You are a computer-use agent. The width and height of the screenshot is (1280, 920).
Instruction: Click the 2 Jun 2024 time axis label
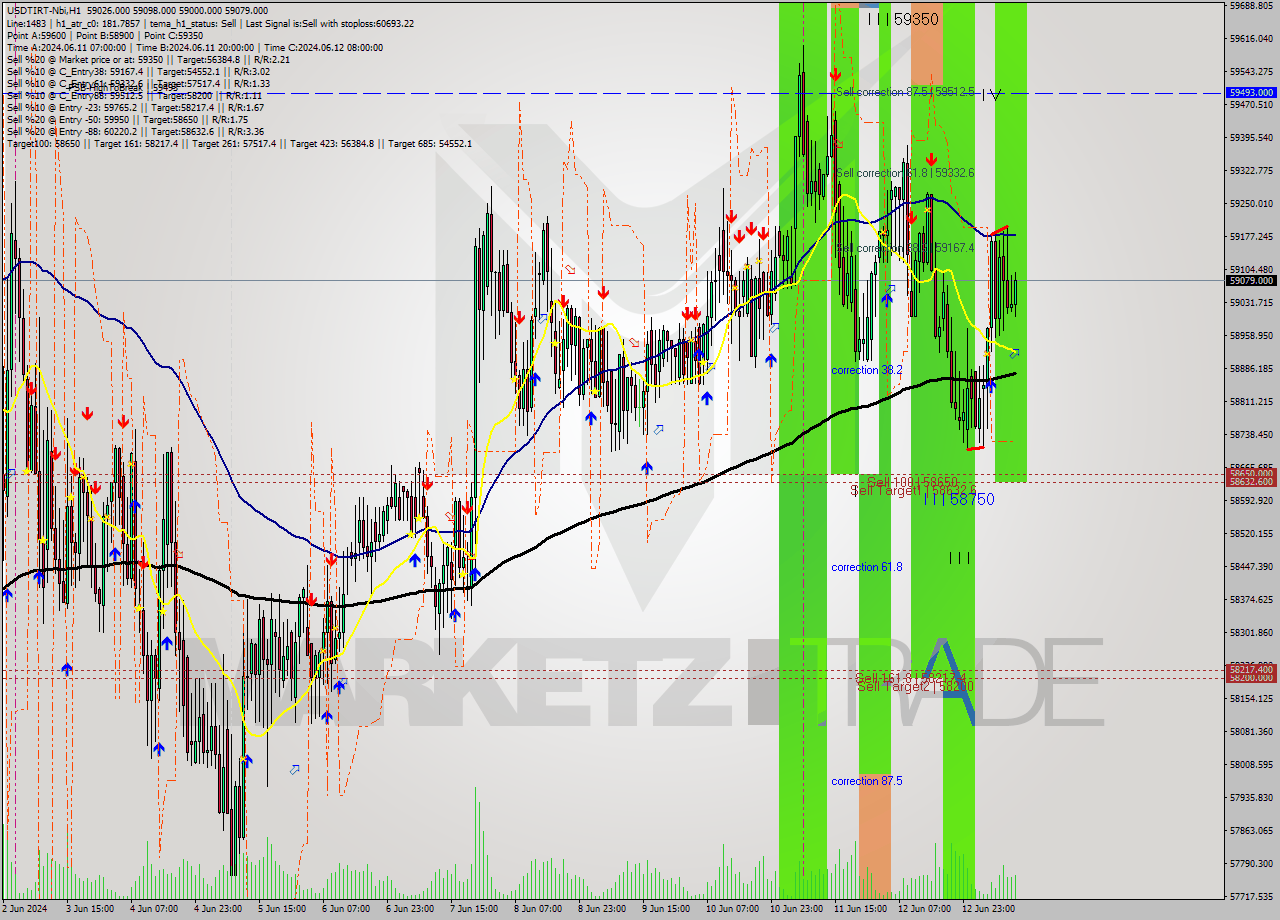tap(23, 909)
